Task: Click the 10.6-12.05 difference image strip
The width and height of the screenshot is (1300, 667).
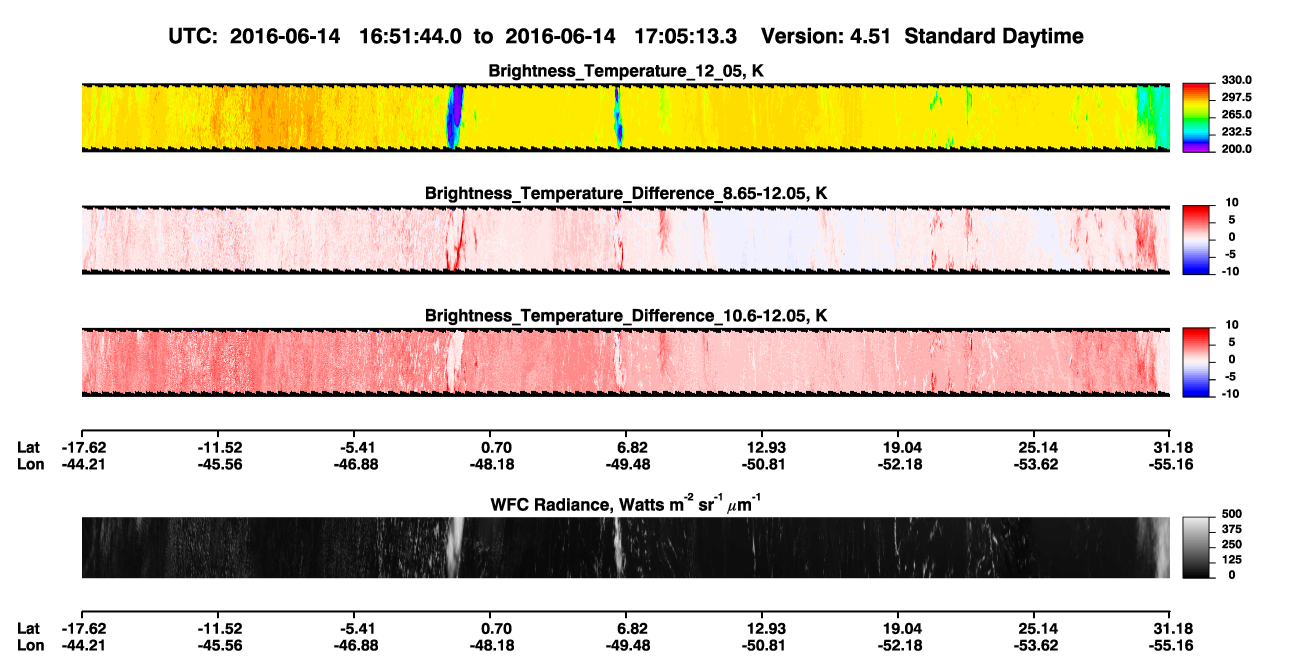Action: tap(625, 362)
